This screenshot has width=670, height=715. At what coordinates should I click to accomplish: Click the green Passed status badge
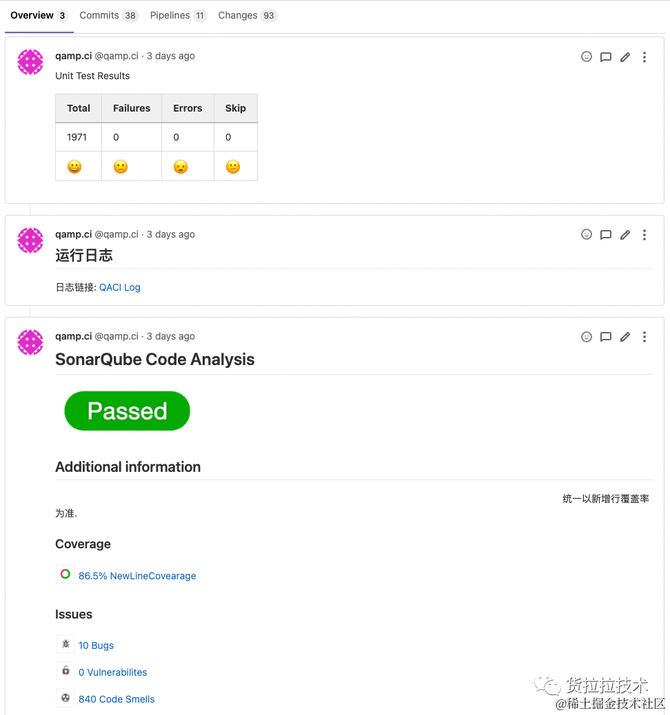(x=127, y=411)
